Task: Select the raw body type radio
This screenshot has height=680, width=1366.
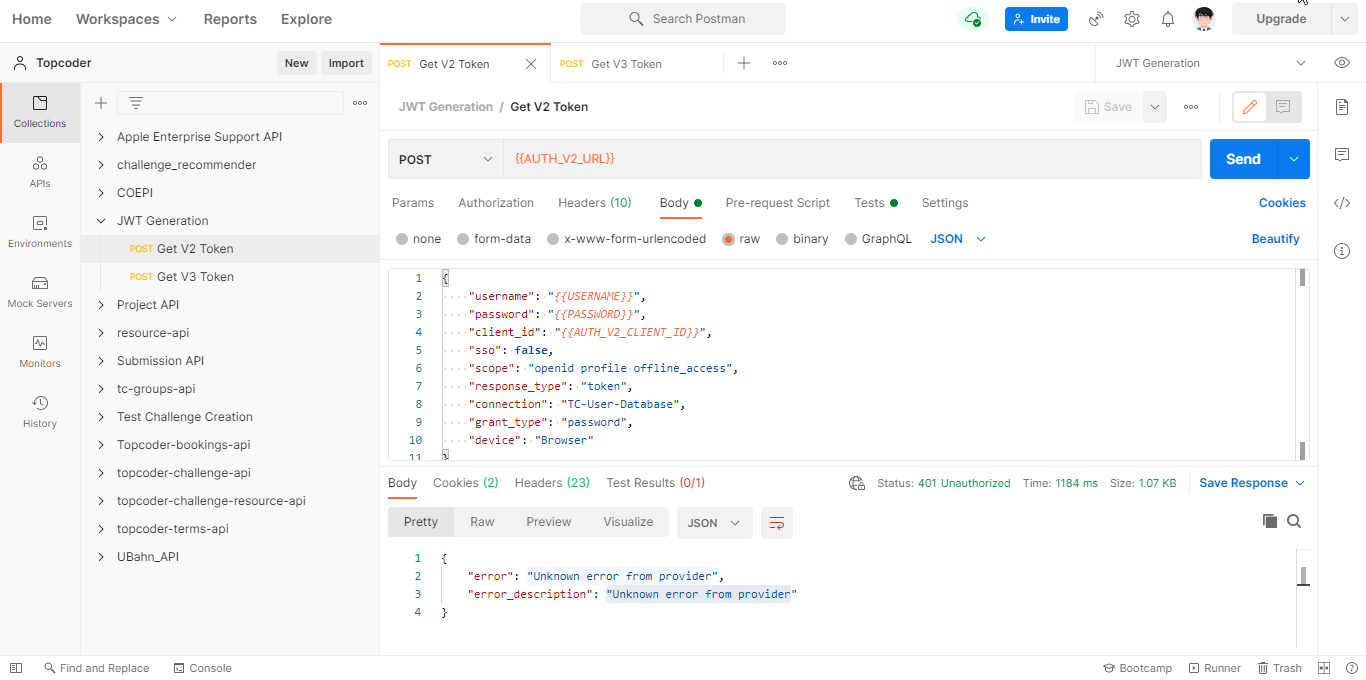Action: coord(728,239)
